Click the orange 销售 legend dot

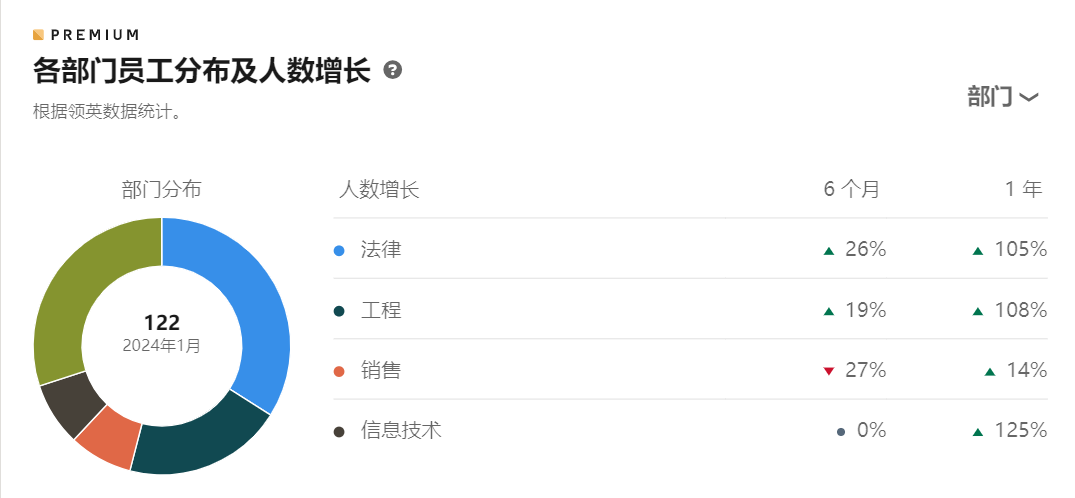(339, 372)
